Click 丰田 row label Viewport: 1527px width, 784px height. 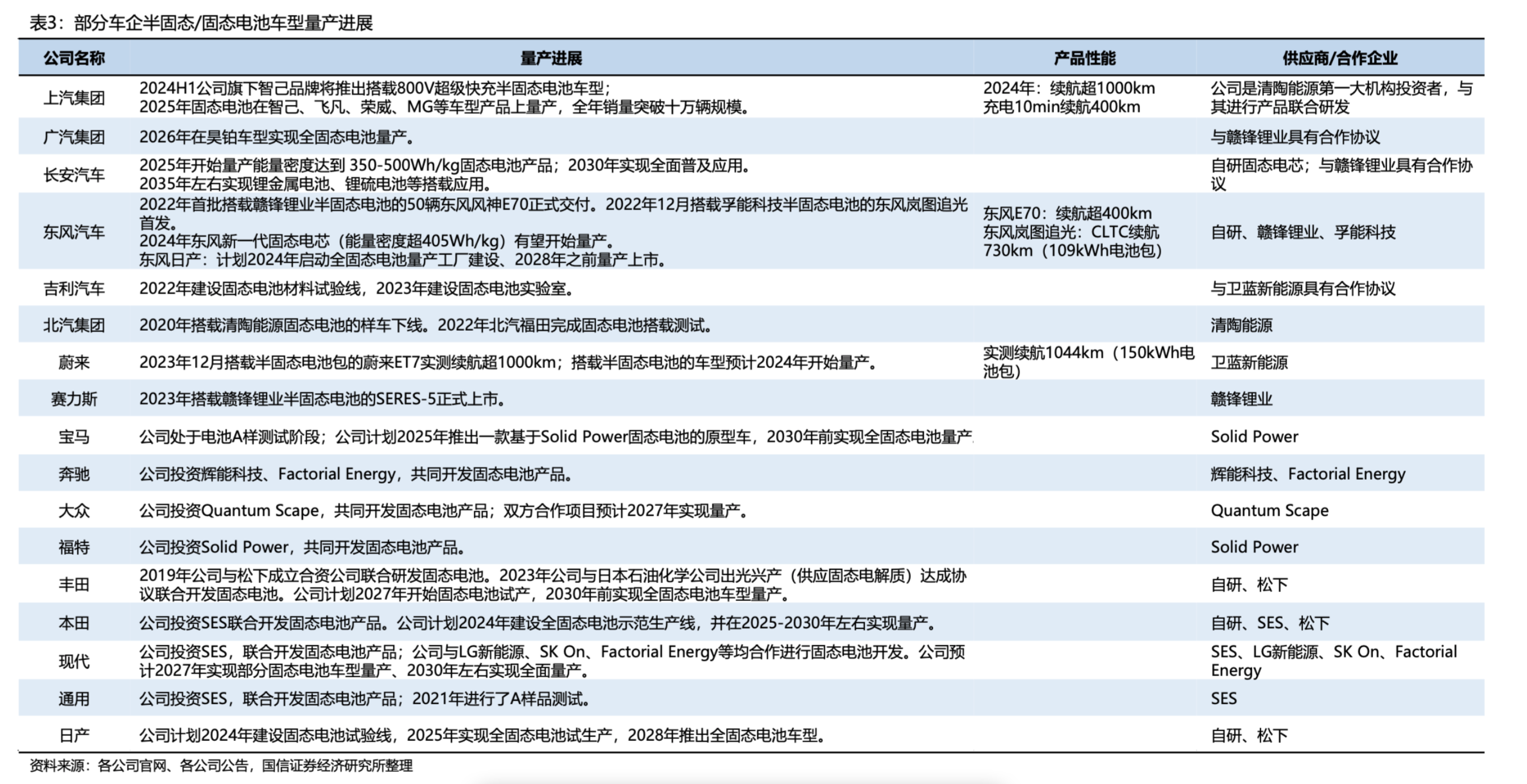coord(74,585)
